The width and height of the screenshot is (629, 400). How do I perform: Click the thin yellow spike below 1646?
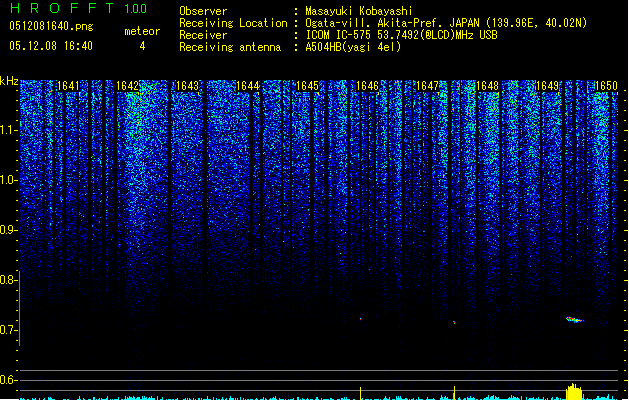coord(360,394)
